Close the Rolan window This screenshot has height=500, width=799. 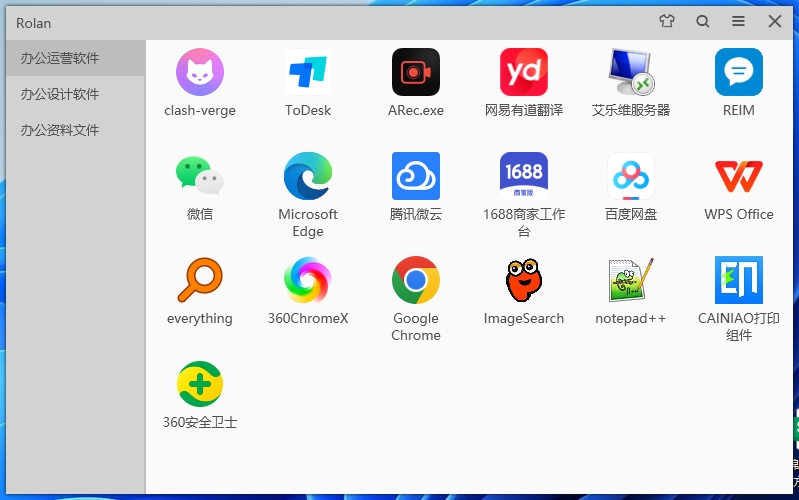(x=775, y=21)
